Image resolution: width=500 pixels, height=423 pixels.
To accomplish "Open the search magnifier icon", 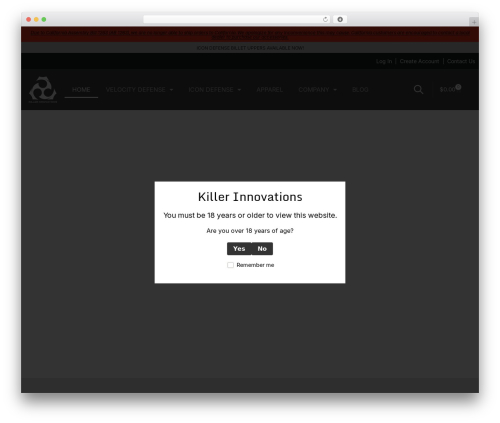I will [418, 89].
